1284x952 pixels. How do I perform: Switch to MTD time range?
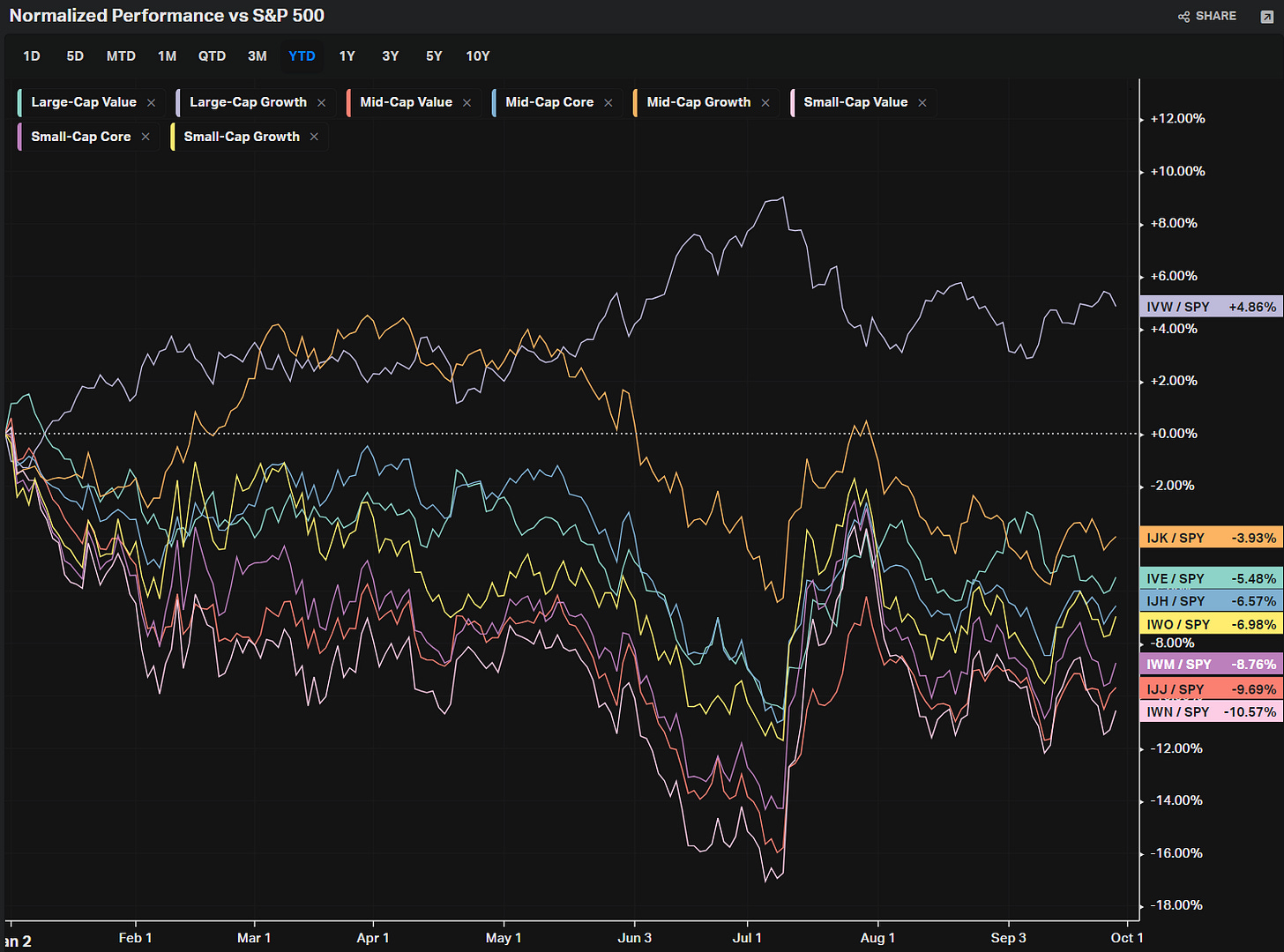(x=121, y=56)
